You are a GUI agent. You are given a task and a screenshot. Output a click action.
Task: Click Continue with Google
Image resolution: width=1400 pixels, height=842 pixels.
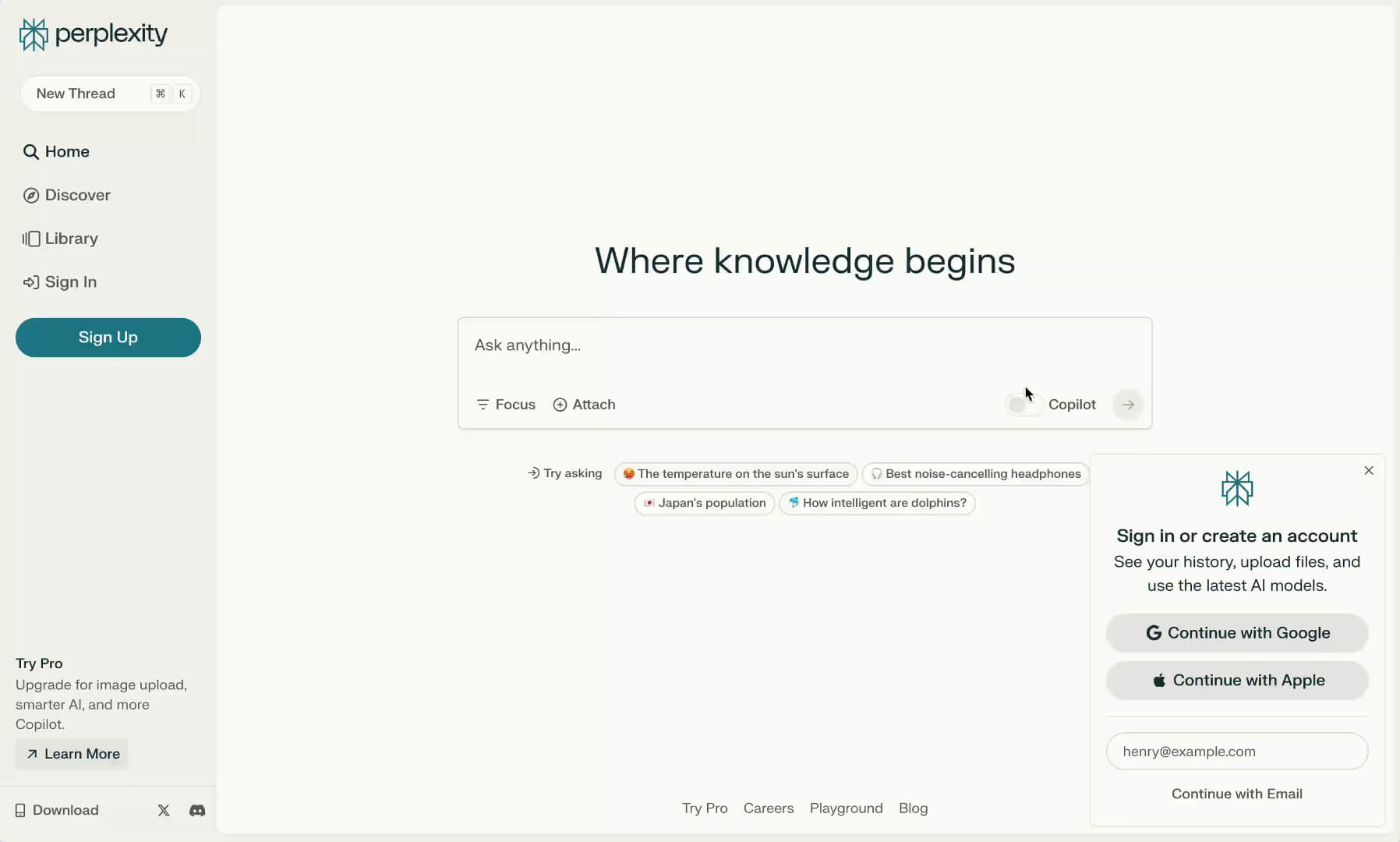1236,633
